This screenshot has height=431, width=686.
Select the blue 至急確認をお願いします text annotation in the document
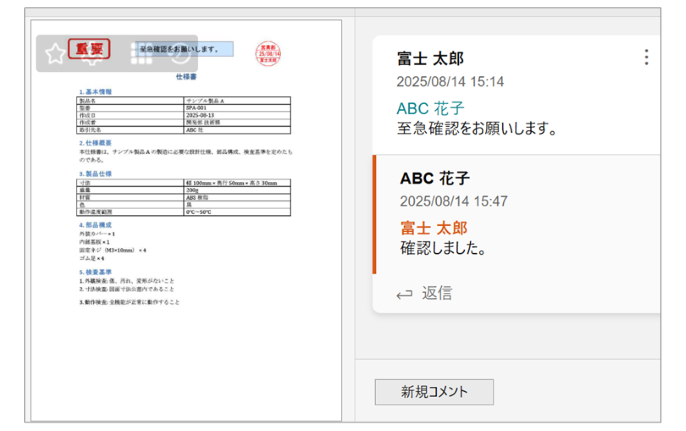(x=184, y=49)
